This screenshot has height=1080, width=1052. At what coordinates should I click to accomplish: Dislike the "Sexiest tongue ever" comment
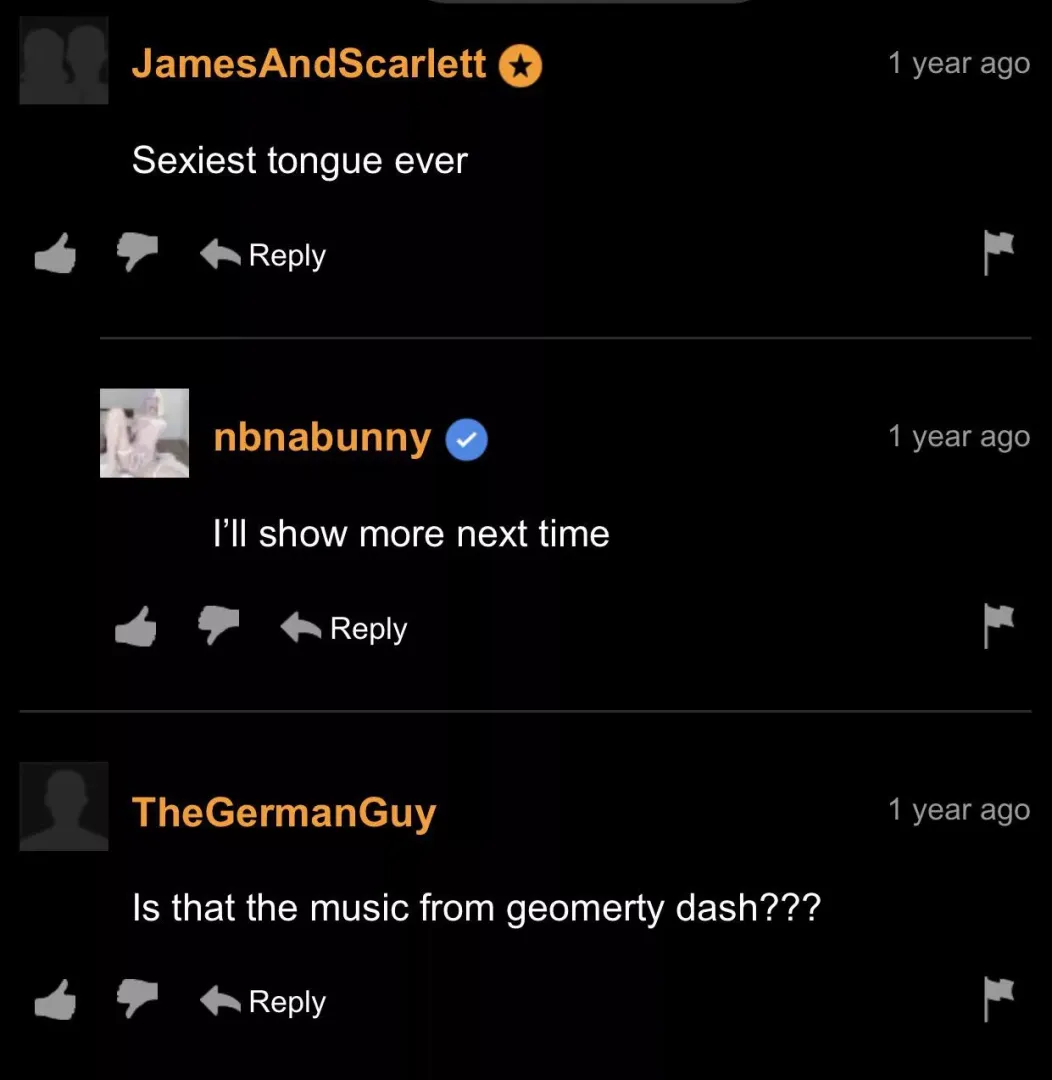pos(137,252)
